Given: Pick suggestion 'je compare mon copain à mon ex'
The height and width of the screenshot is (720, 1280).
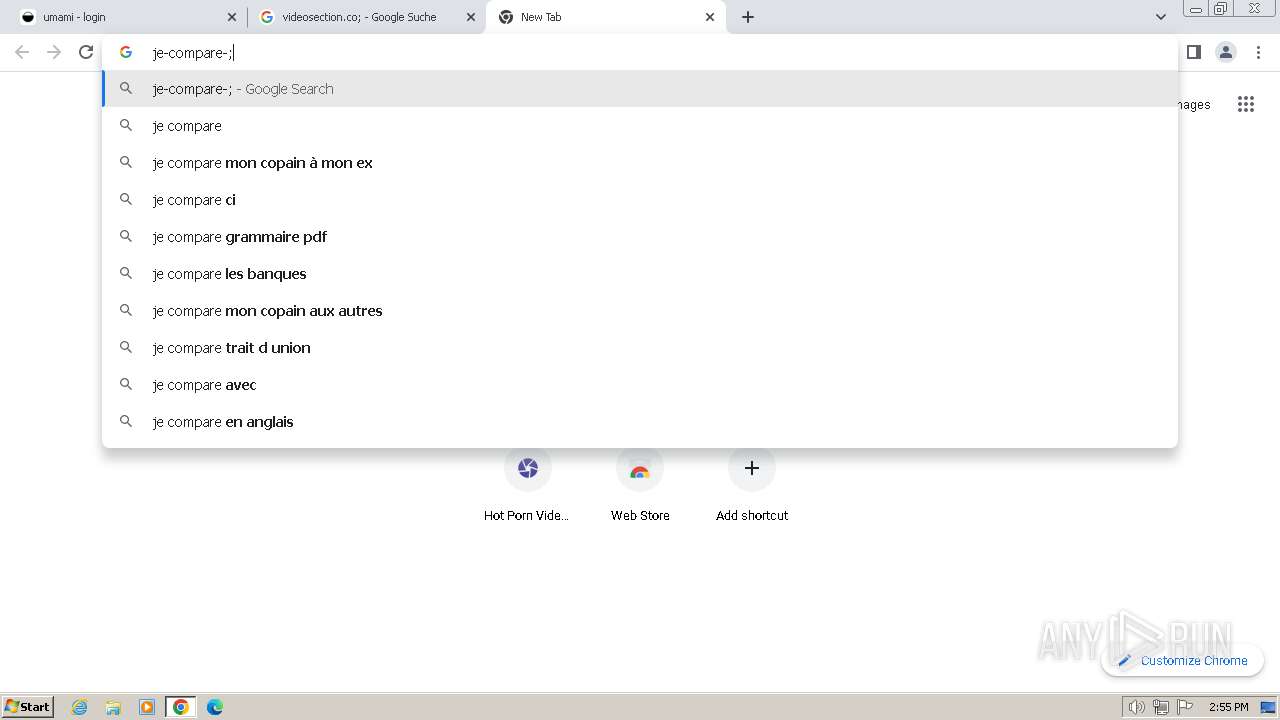Looking at the screenshot, I should [x=640, y=163].
